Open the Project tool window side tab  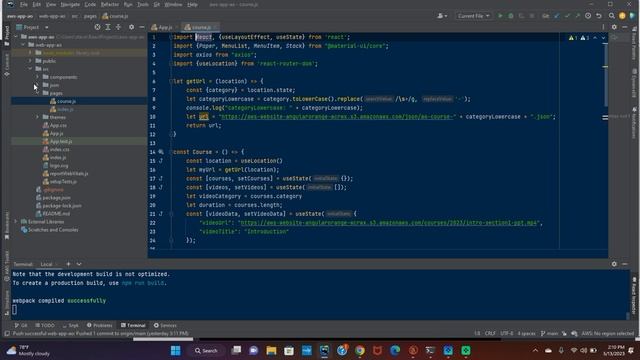coord(7,37)
